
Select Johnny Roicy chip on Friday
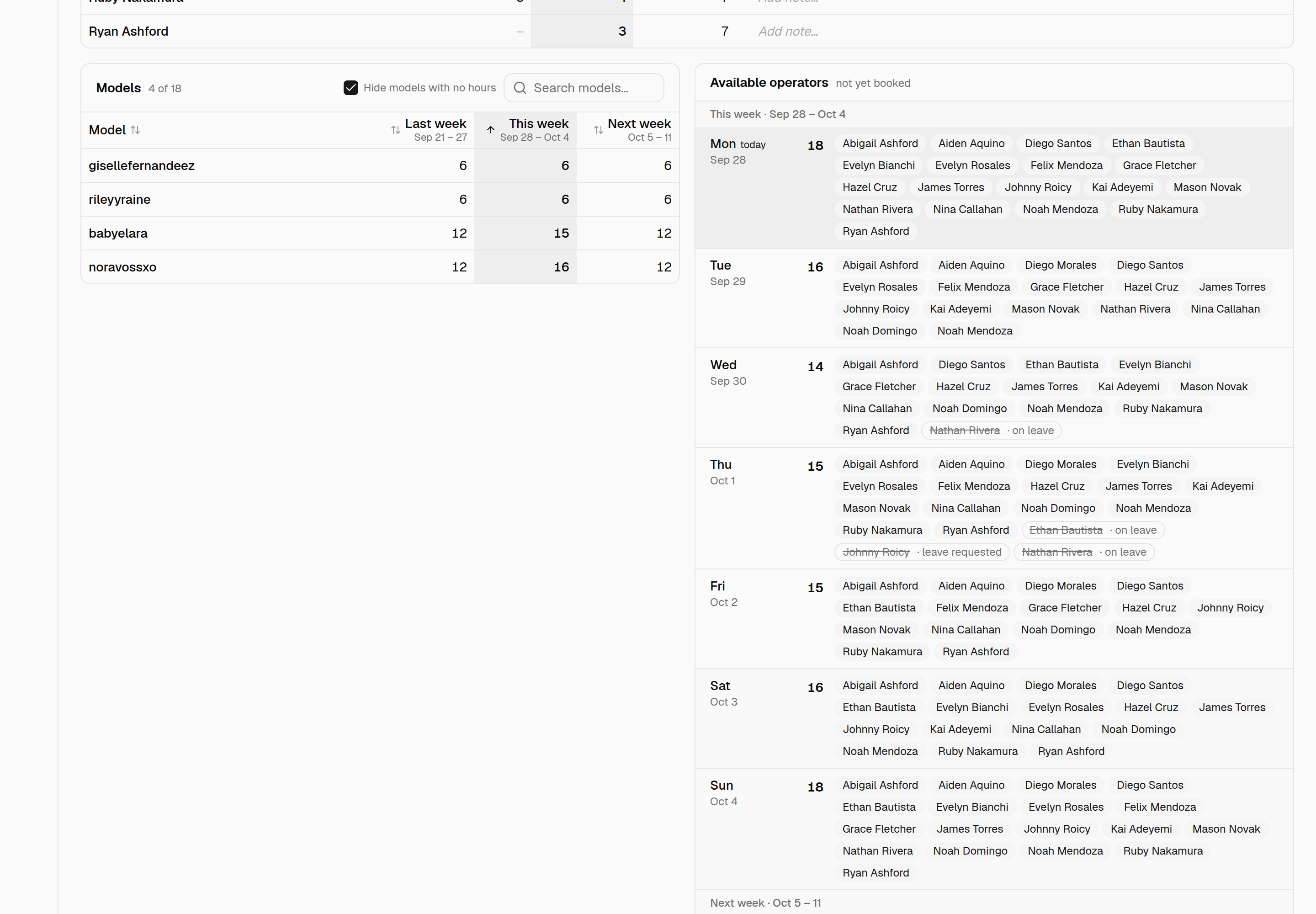[1230, 608]
